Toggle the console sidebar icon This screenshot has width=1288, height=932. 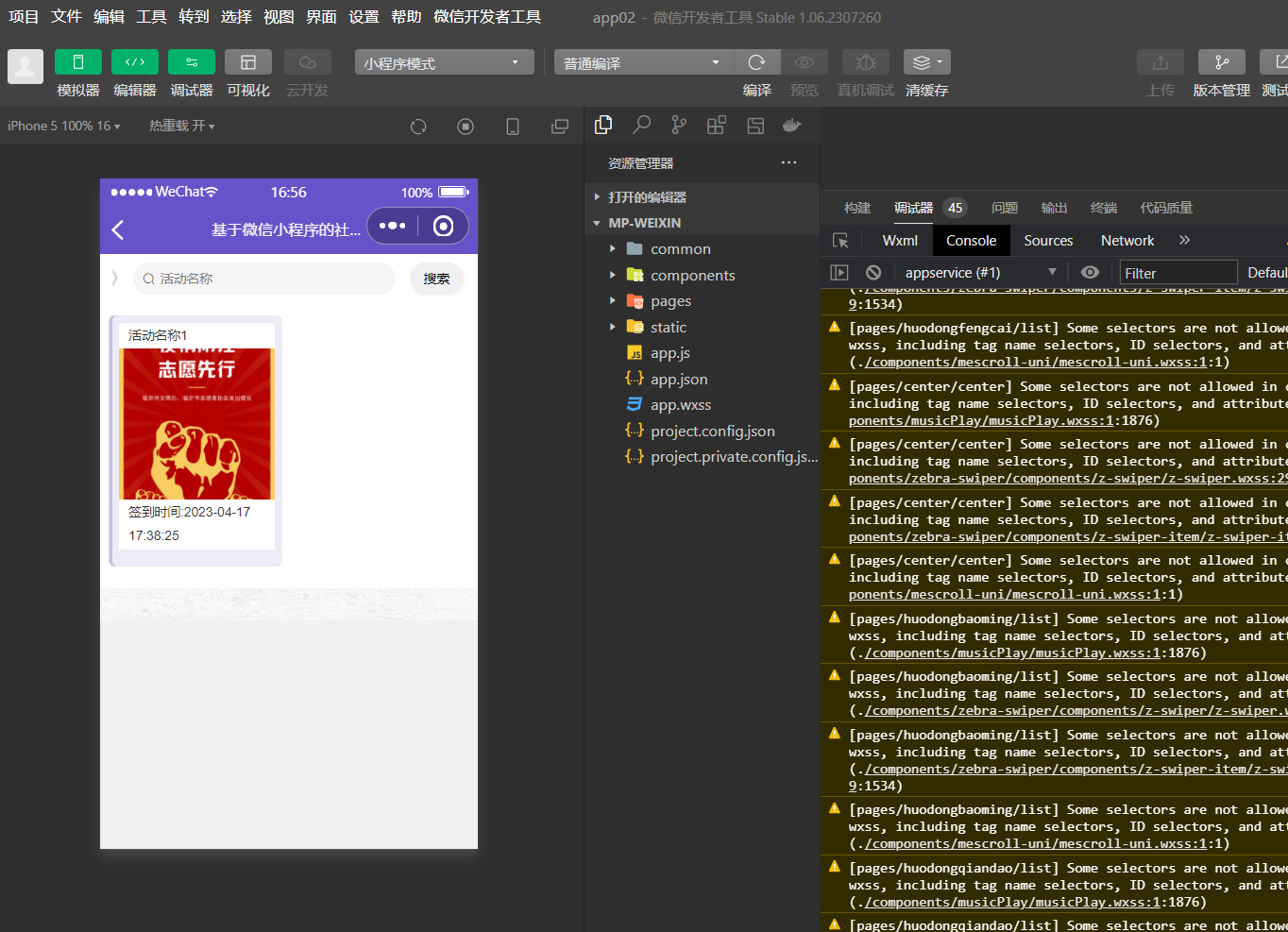[839, 273]
